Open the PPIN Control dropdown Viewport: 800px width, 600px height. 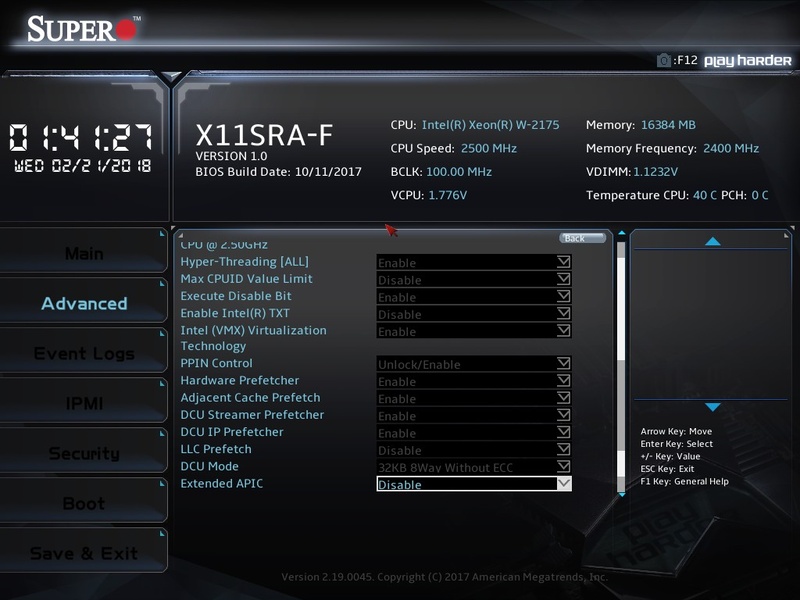[474, 364]
